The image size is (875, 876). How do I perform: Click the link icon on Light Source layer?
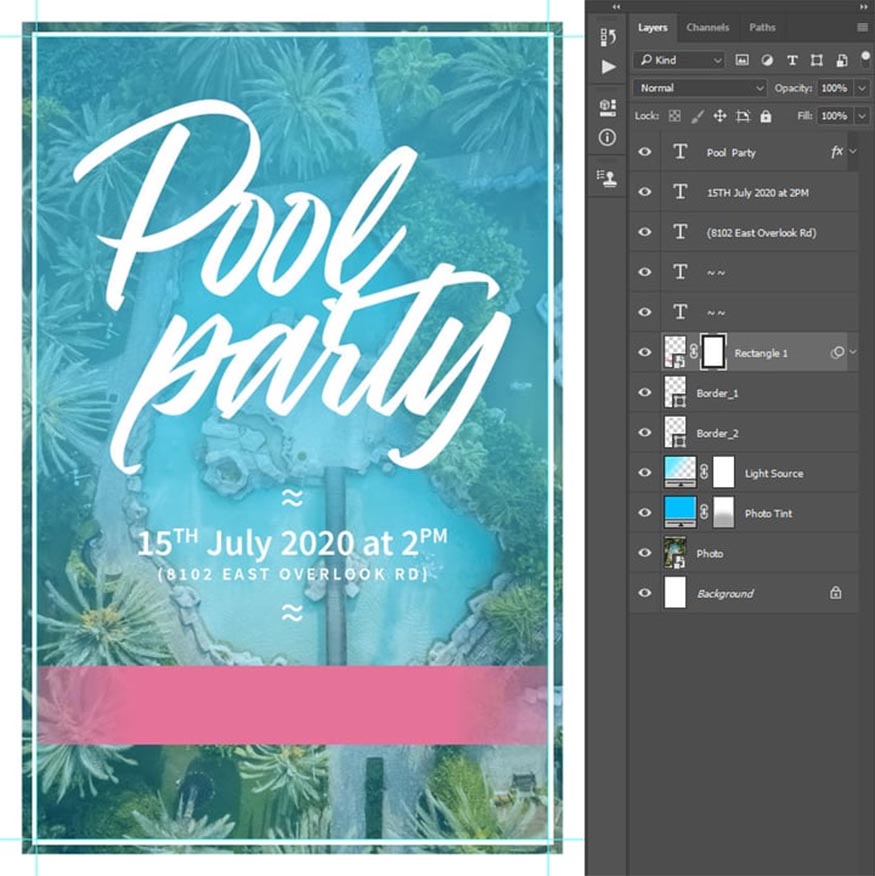(x=704, y=472)
